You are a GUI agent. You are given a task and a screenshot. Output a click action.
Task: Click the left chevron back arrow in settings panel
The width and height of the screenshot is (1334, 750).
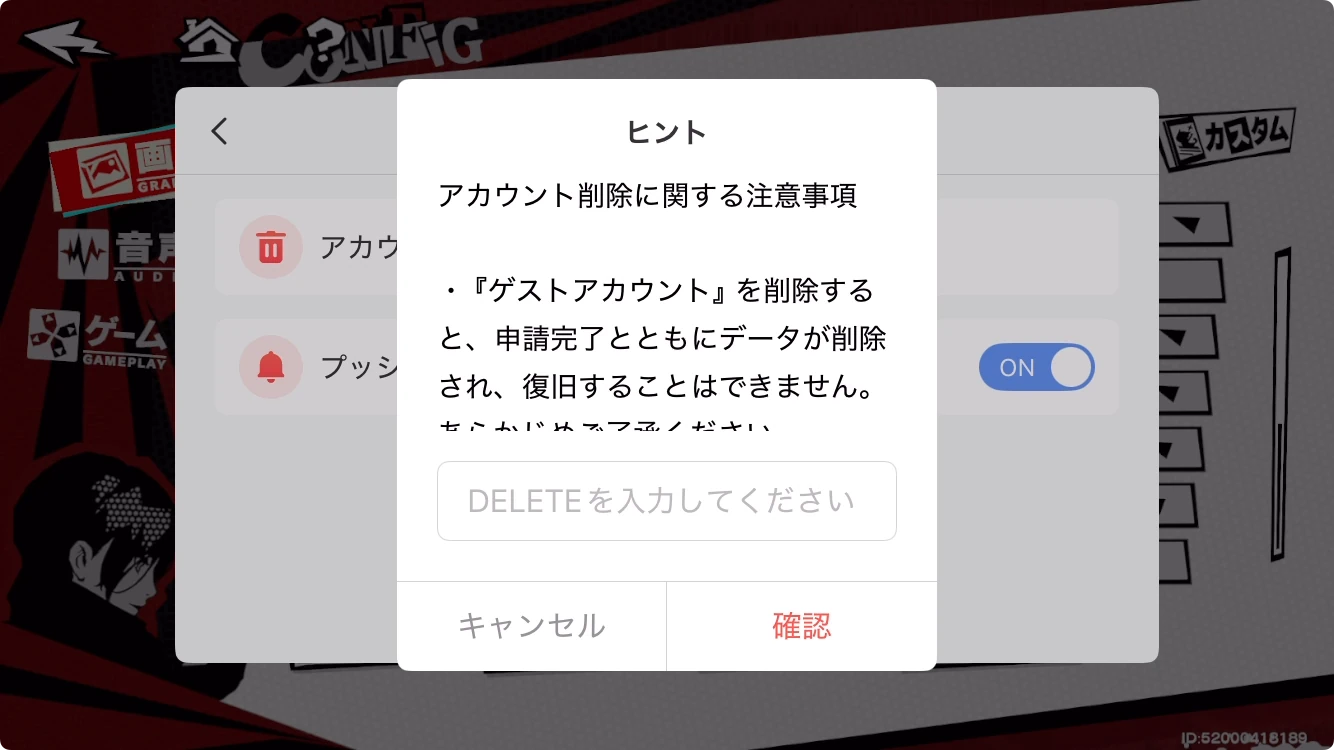tap(220, 131)
